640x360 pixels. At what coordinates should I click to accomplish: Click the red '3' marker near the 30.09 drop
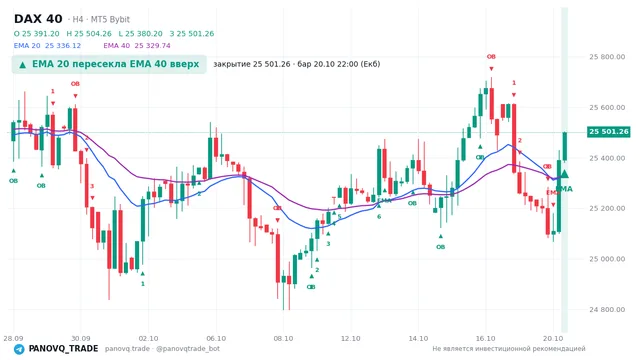(x=92, y=186)
